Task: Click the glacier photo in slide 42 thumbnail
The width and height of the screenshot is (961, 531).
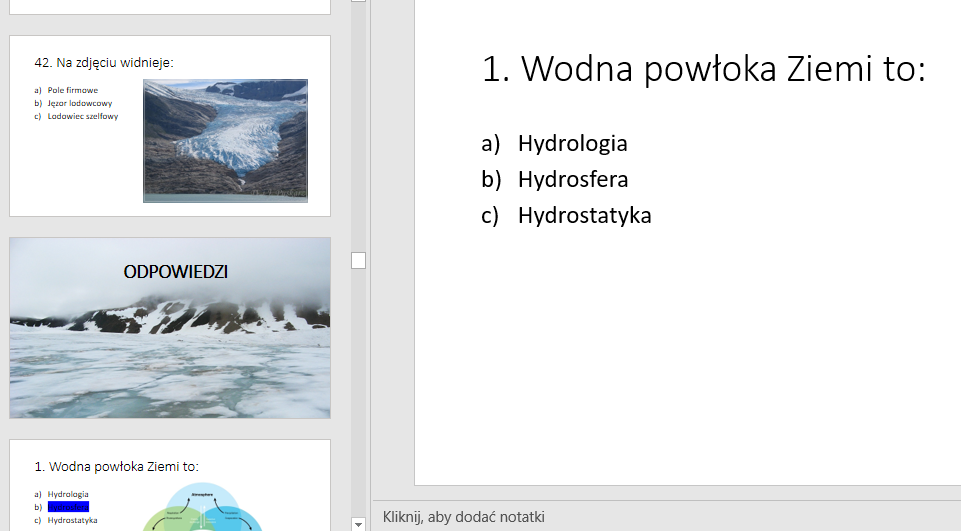Action: (x=225, y=140)
